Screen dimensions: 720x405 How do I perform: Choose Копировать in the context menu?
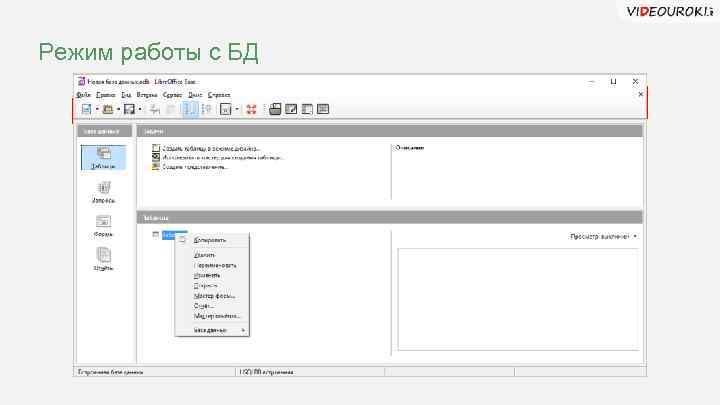point(210,240)
